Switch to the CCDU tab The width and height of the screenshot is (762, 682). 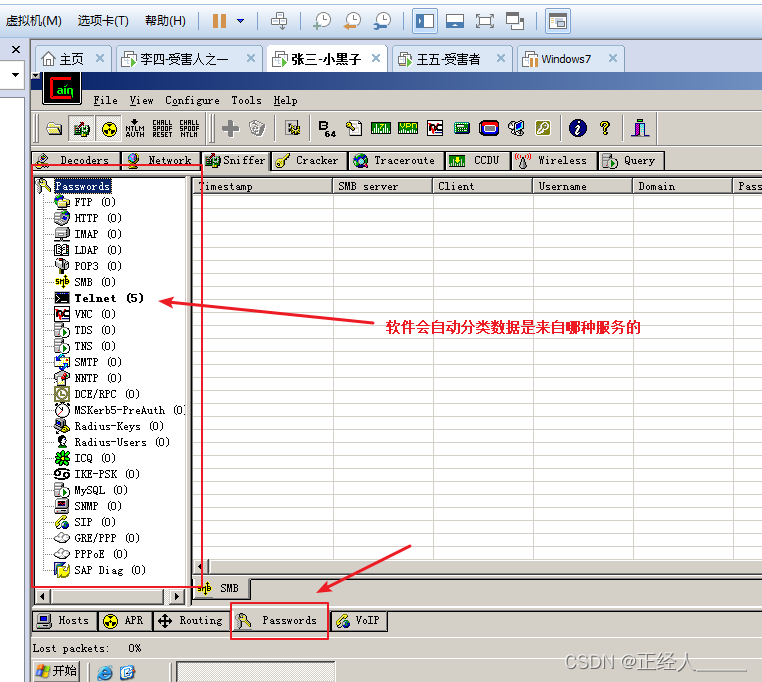click(477, 160)
